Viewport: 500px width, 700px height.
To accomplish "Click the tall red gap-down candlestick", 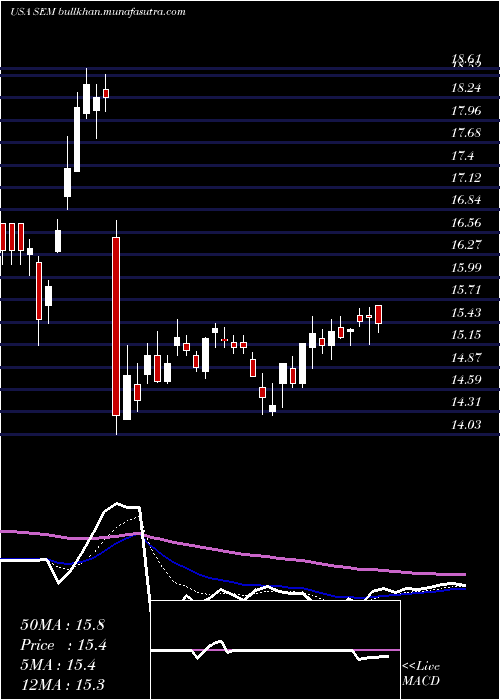I will [116, 327].
